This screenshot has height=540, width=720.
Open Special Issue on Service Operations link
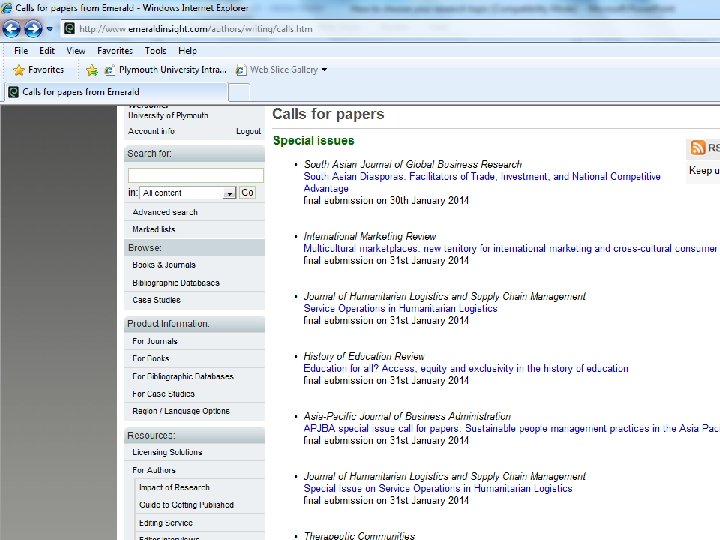pyautogui.click(x=438, y=489)
